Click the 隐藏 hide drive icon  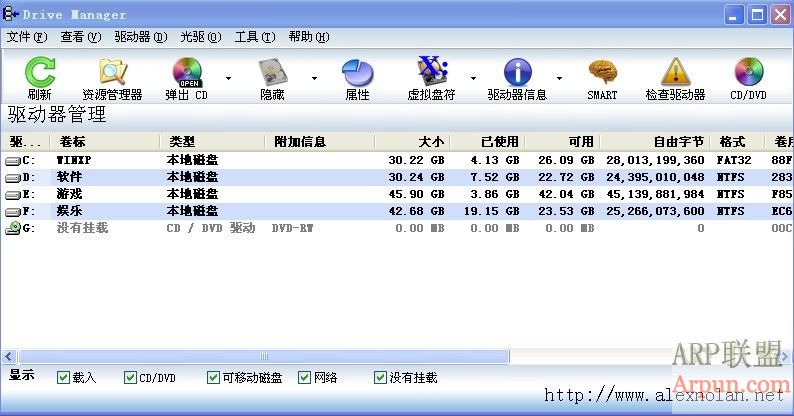272,72
